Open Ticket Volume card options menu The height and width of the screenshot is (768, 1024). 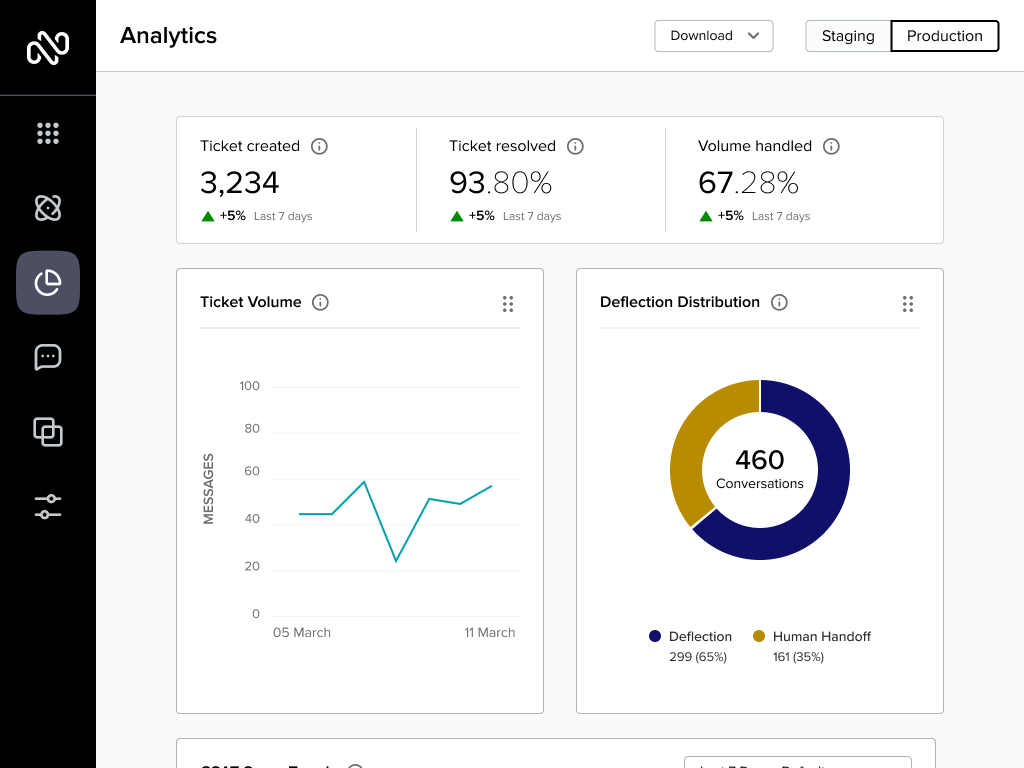click(x=508, y=304)
